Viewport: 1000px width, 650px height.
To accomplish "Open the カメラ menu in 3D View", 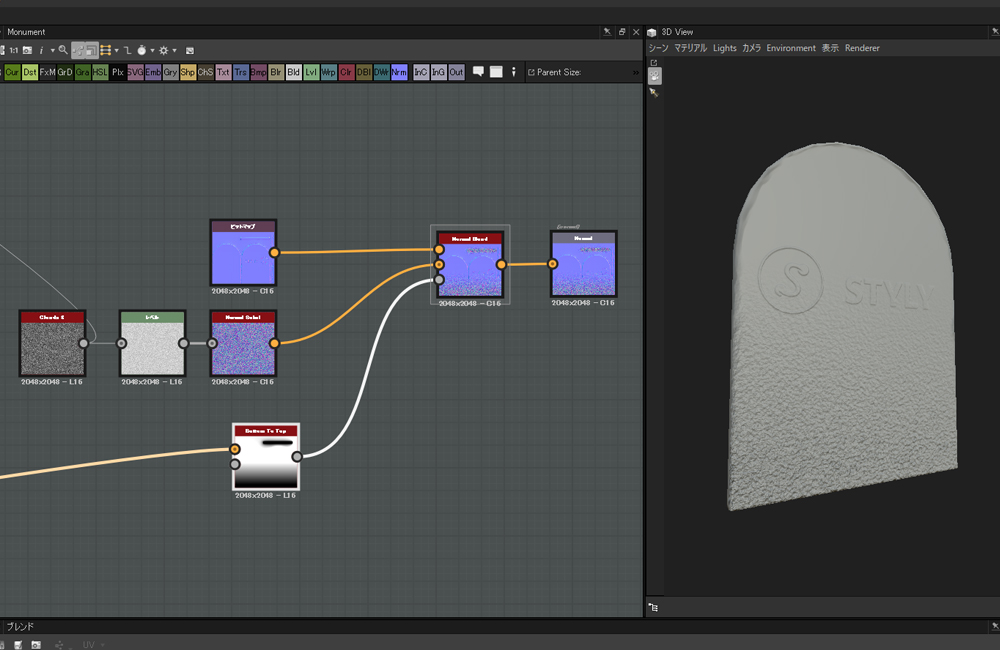I will (751, 48).
